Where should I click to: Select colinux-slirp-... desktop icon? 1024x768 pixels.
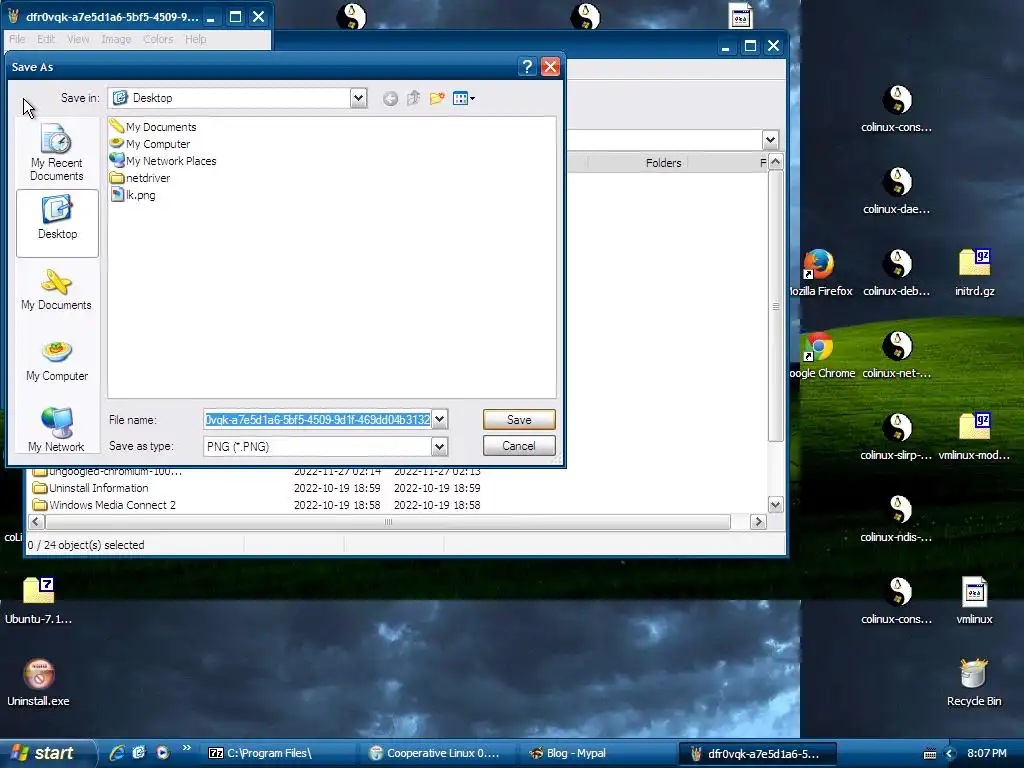[897, 437]
